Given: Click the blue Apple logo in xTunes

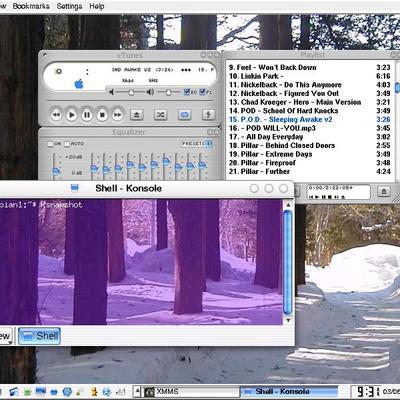Looking at the screenshot, I should click(79, 84).
